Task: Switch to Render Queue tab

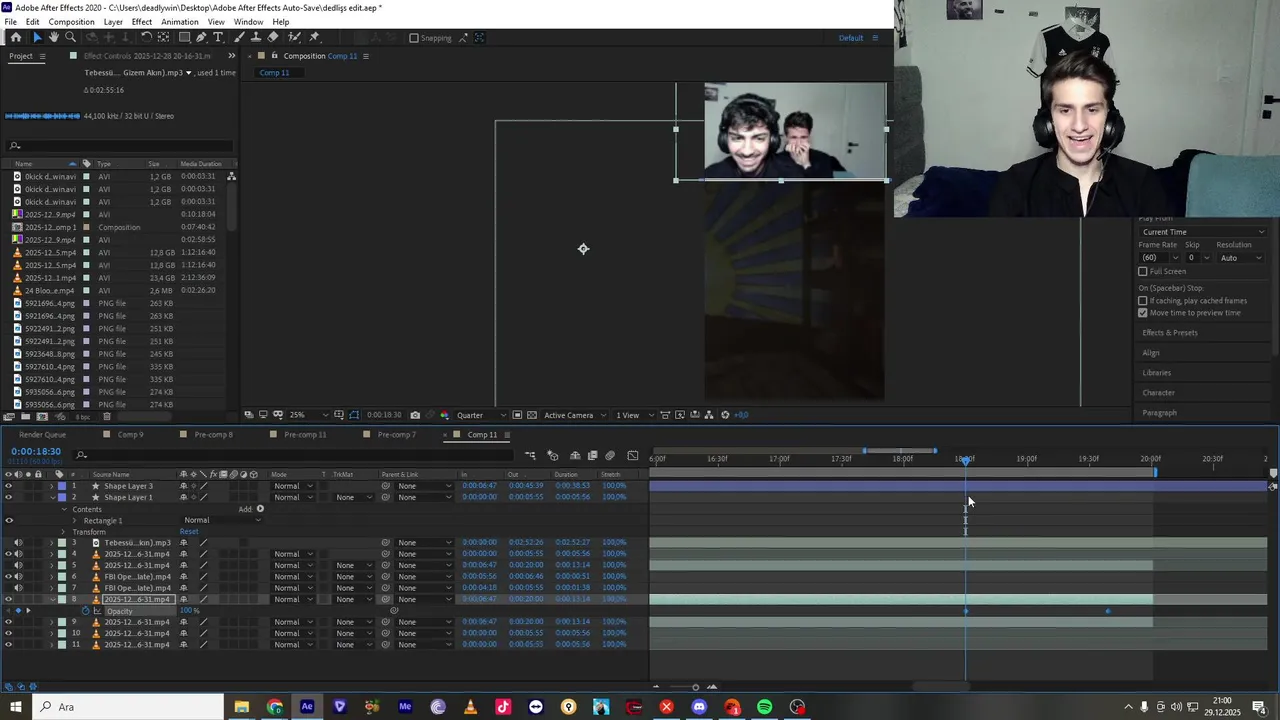Action: click(42, 435)
